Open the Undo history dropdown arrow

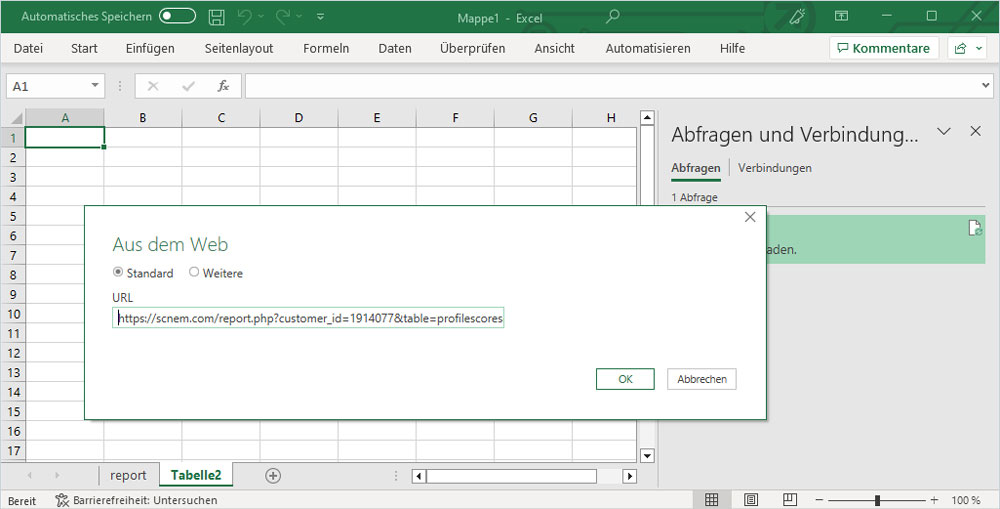pyautogui.click(x=261, y=17)
